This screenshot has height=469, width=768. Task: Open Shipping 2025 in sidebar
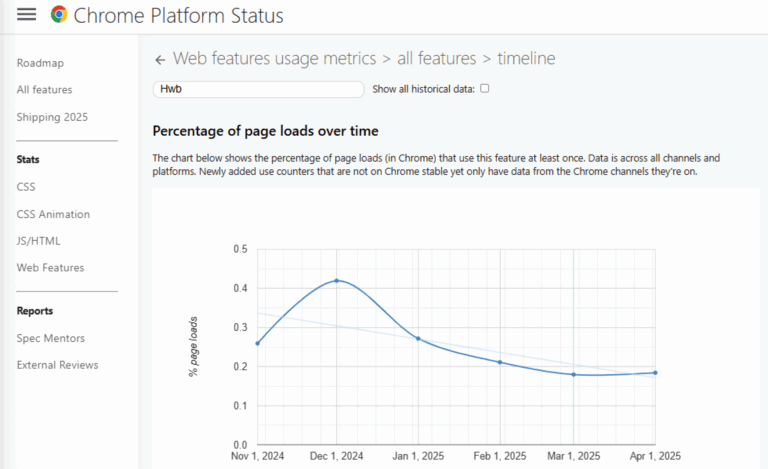point(52,117)
